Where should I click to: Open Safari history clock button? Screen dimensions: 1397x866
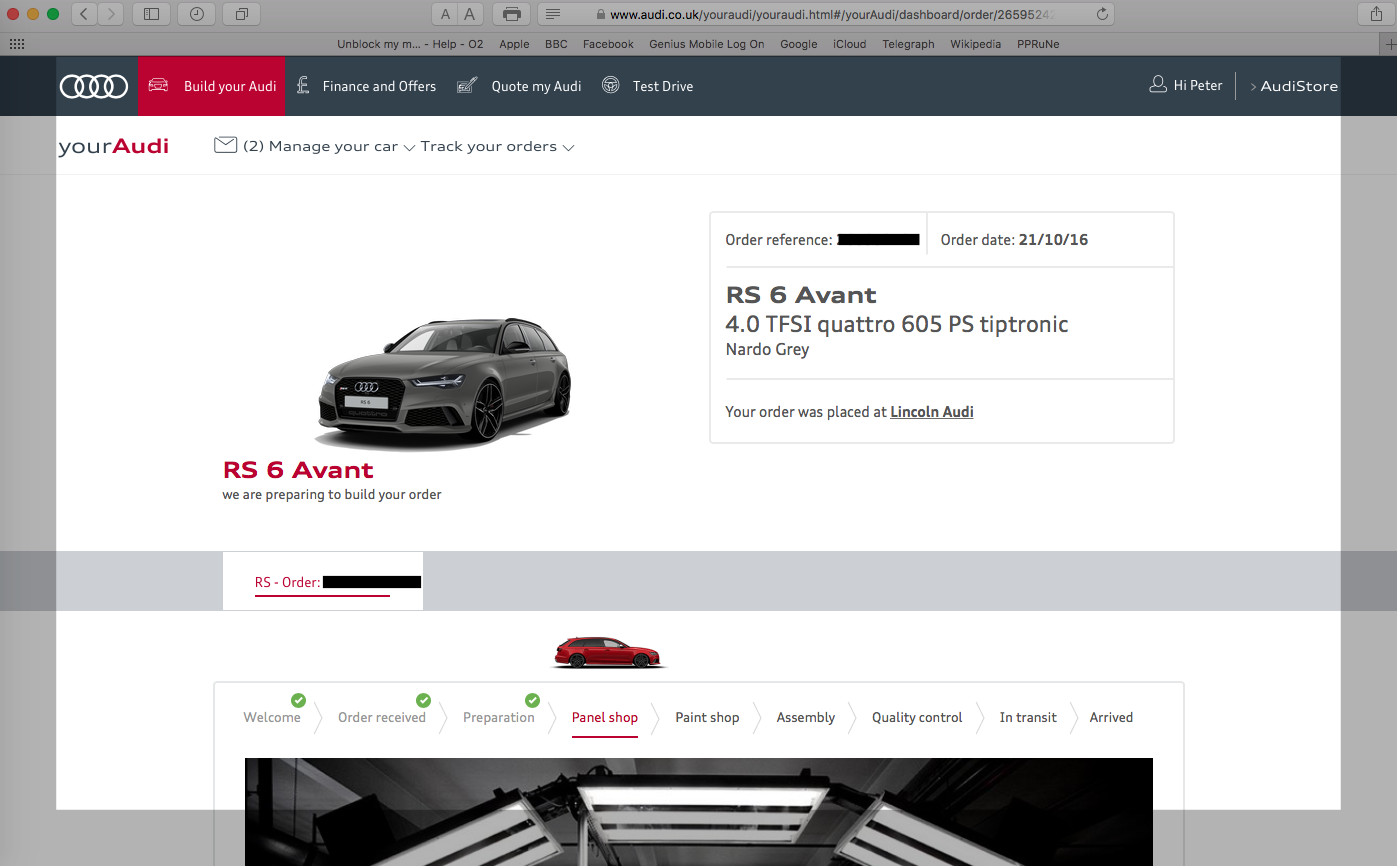[x=197, y=14]
